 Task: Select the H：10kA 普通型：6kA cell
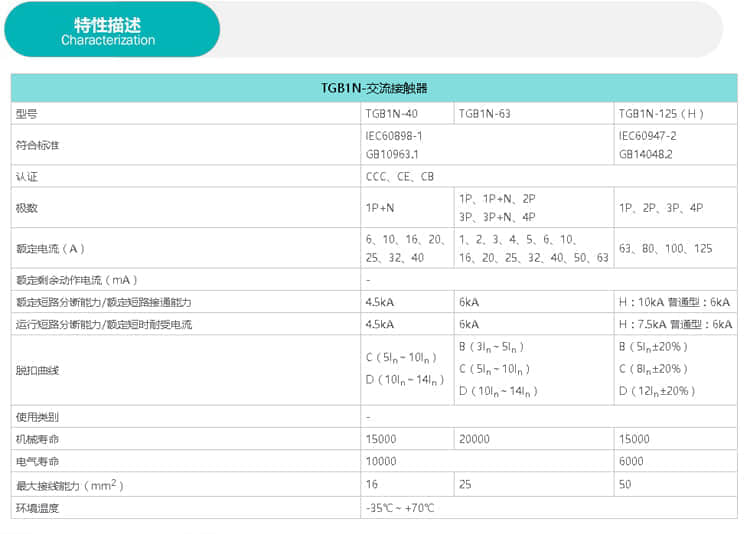tap(674, 302)
